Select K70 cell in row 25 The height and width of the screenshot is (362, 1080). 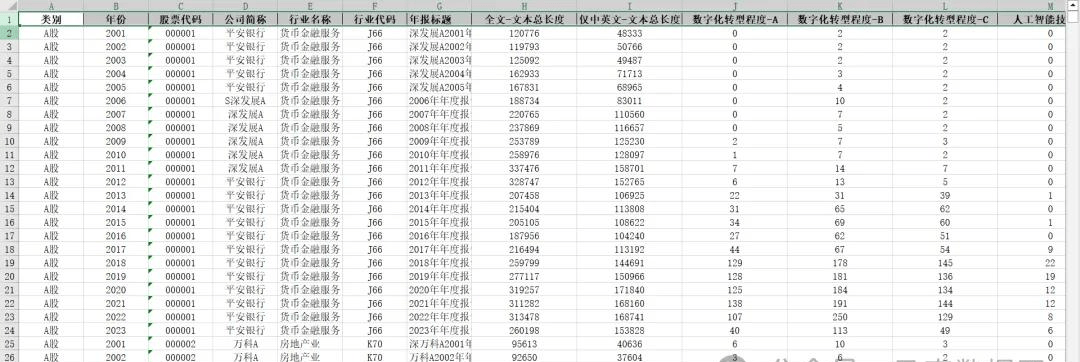(x=374, y=343)
